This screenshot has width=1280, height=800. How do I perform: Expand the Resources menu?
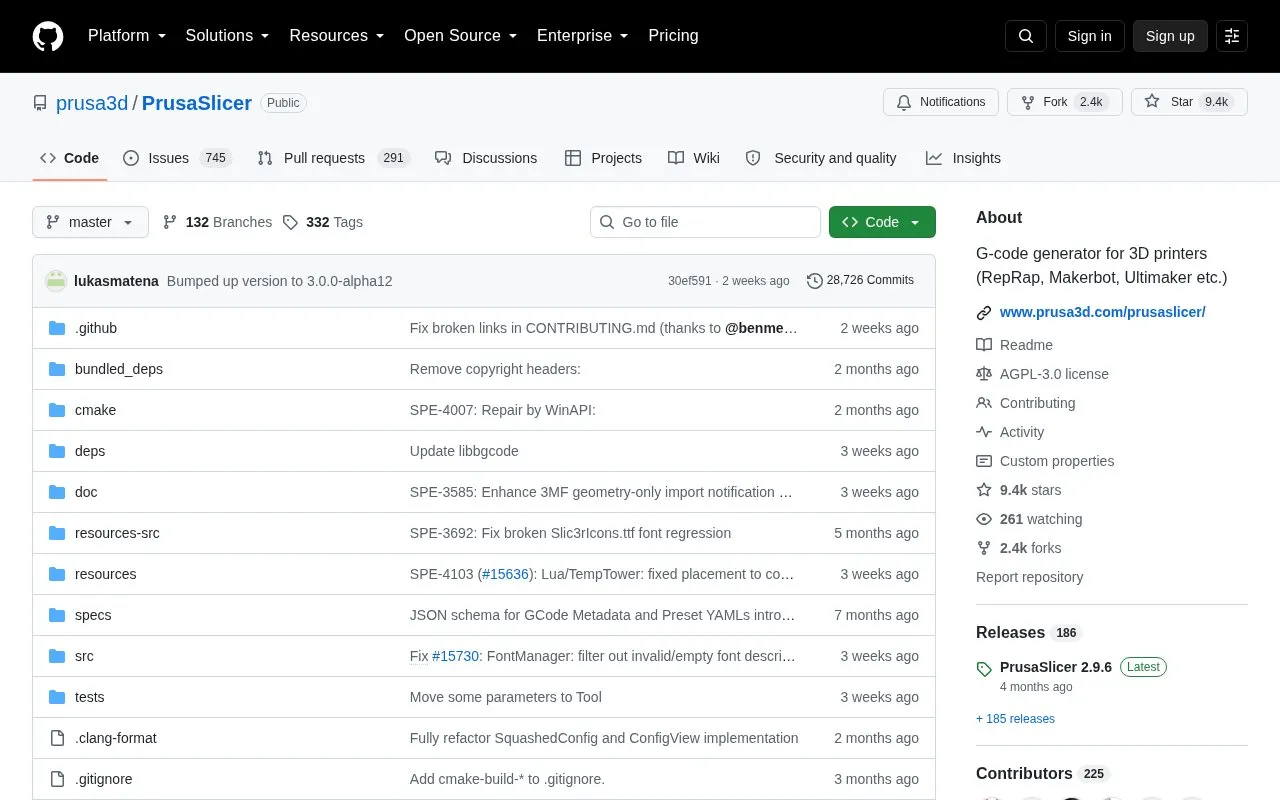337,36
